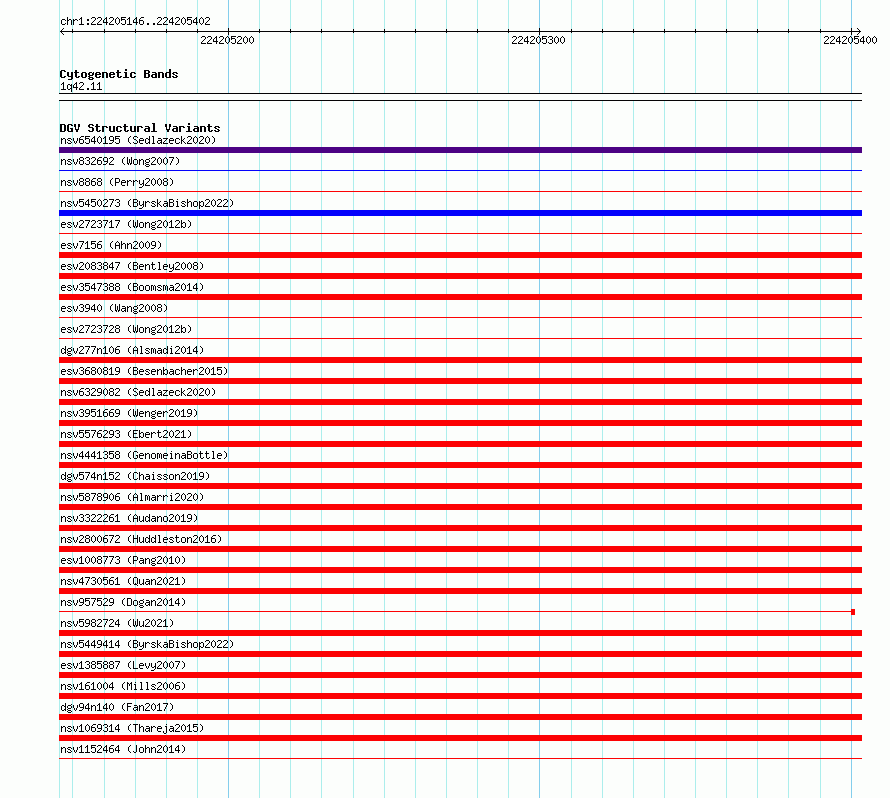Select nsv1152464 (John2014) label
890x798 pixels.
pyautogui.click(x=123, y=749)
